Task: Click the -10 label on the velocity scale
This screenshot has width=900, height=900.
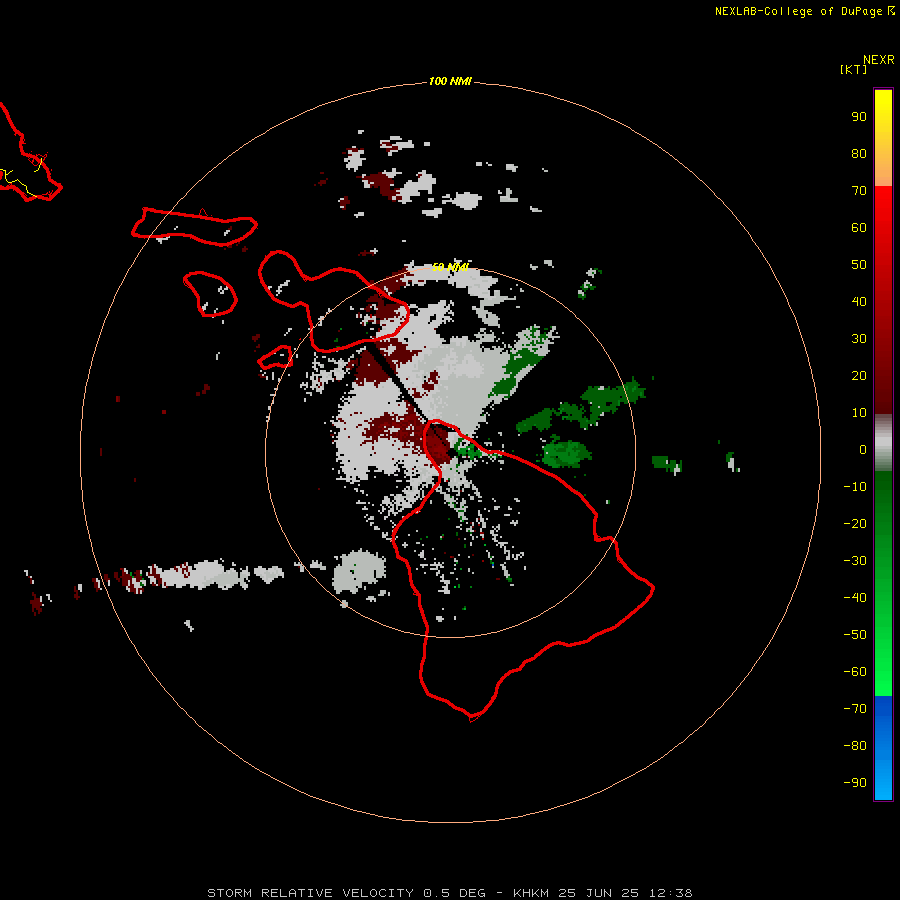Action: pos(855,487)
